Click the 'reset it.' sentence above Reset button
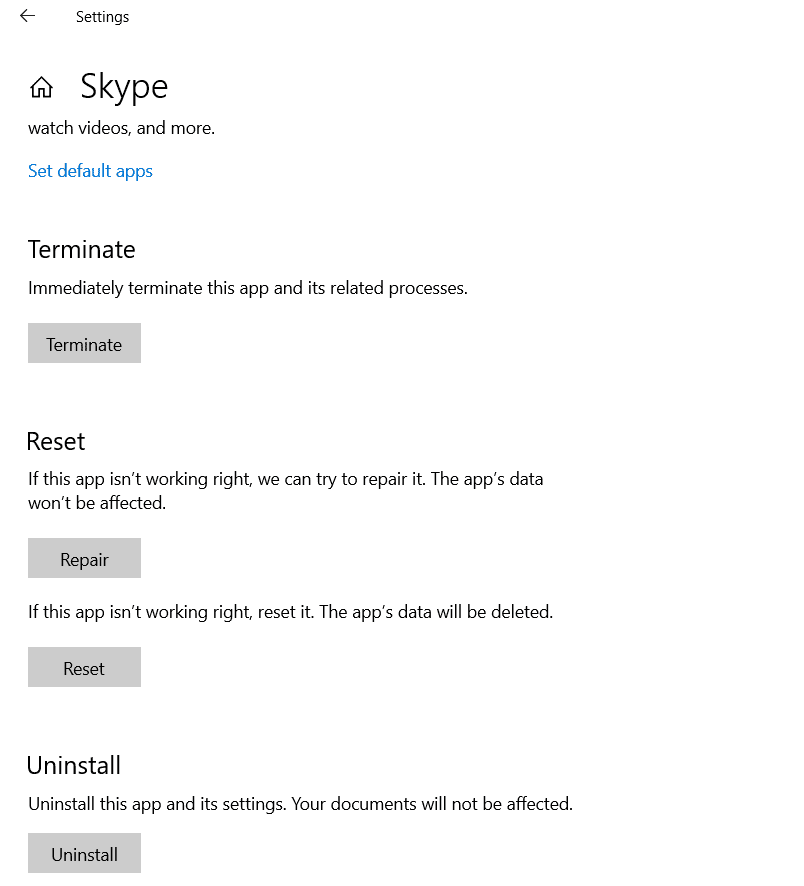The height and width of the screenshot is (886, 804). 280,611
